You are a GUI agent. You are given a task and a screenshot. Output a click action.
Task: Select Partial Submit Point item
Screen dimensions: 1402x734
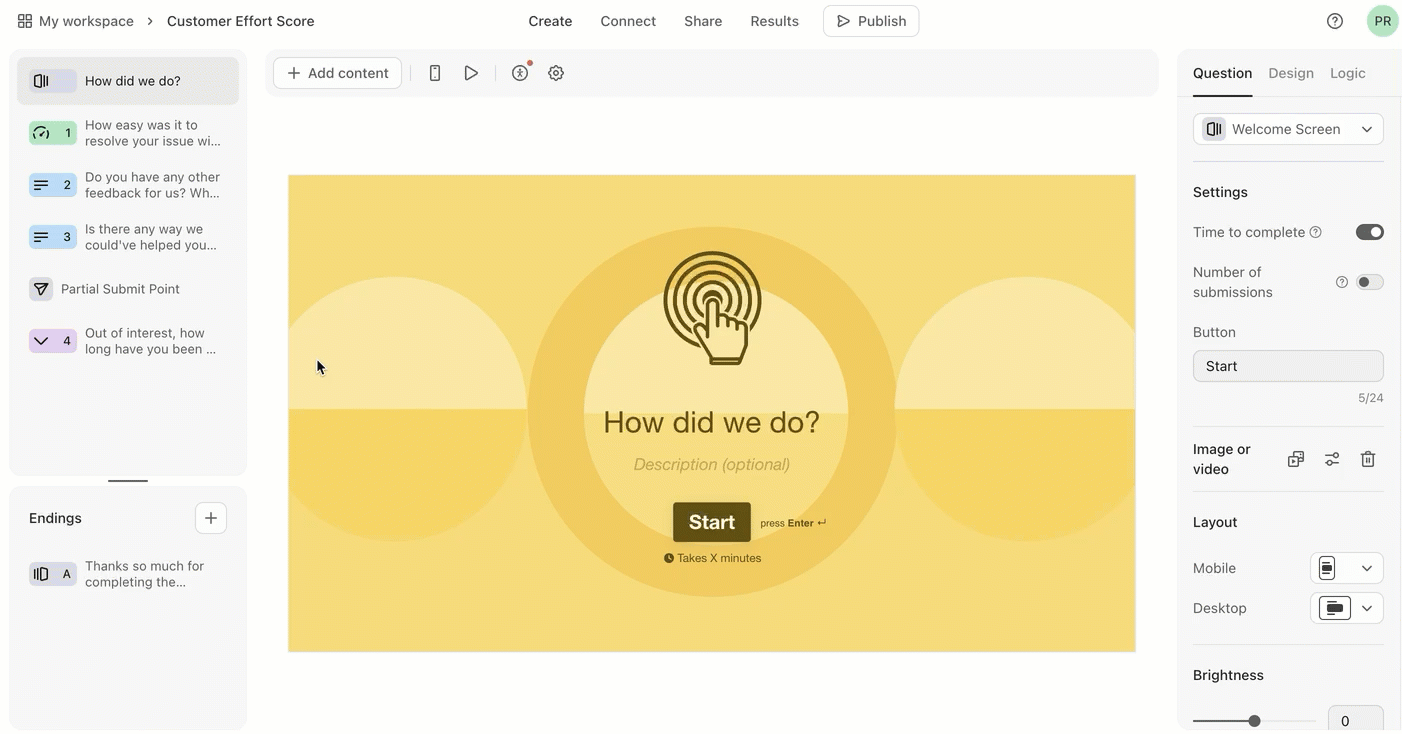pos(128,289)
